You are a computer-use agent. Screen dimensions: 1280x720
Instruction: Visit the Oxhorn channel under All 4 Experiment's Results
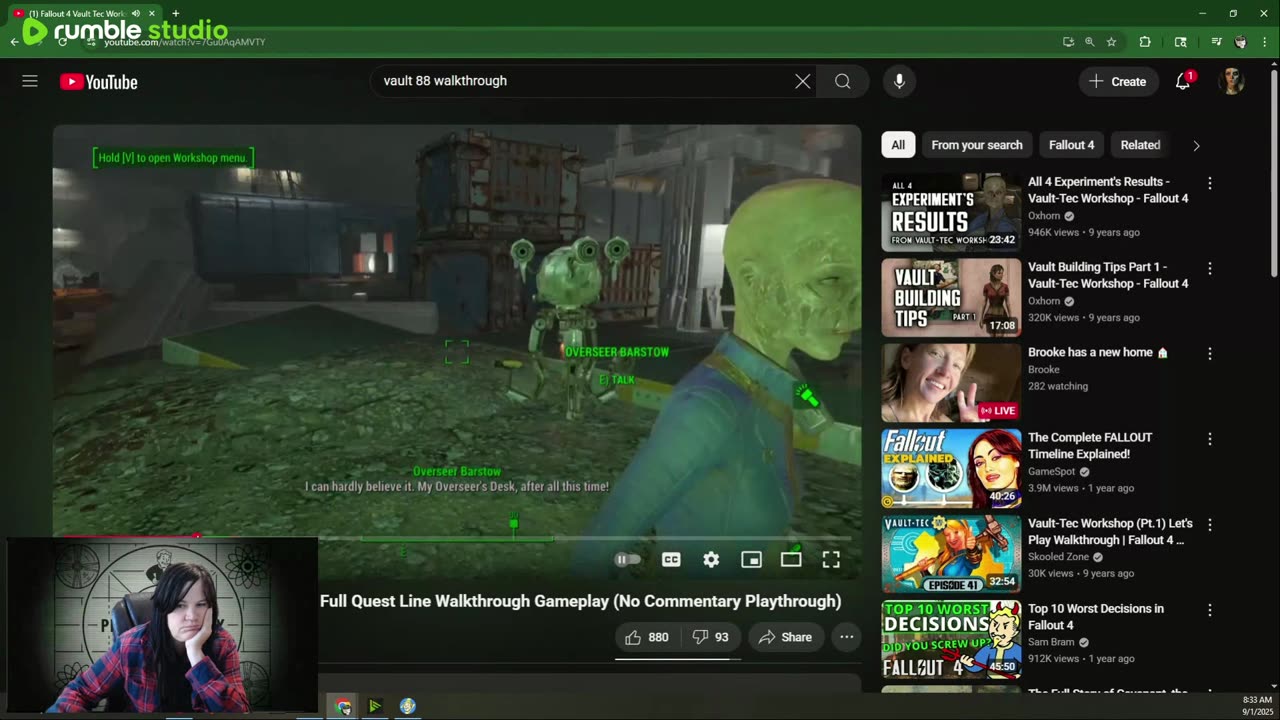[1044, 215]
